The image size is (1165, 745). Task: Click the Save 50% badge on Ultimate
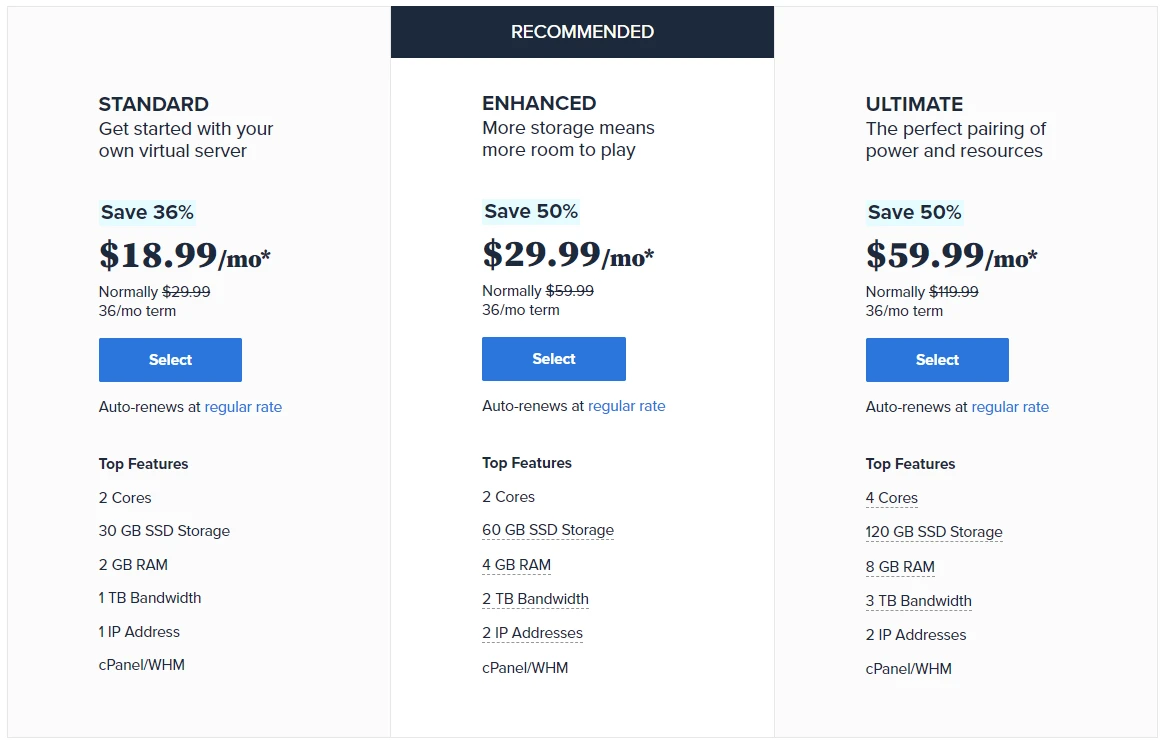click(x=915, y=212)
